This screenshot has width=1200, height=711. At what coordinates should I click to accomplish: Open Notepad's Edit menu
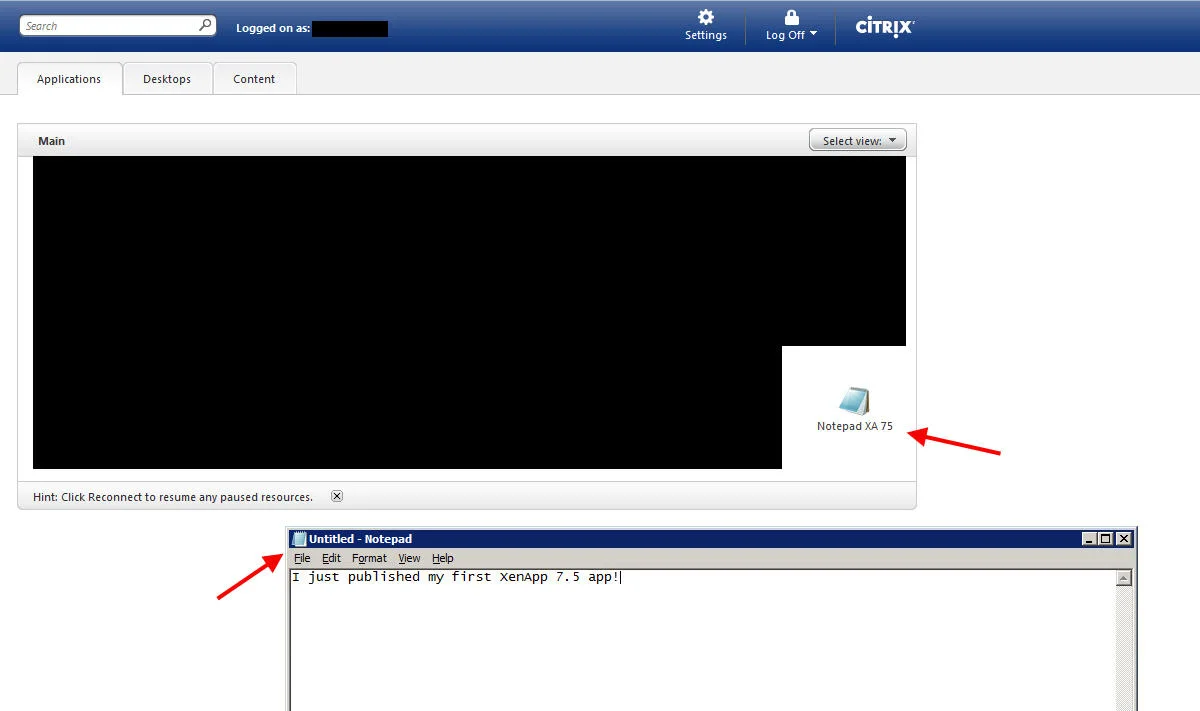point(331,558)
